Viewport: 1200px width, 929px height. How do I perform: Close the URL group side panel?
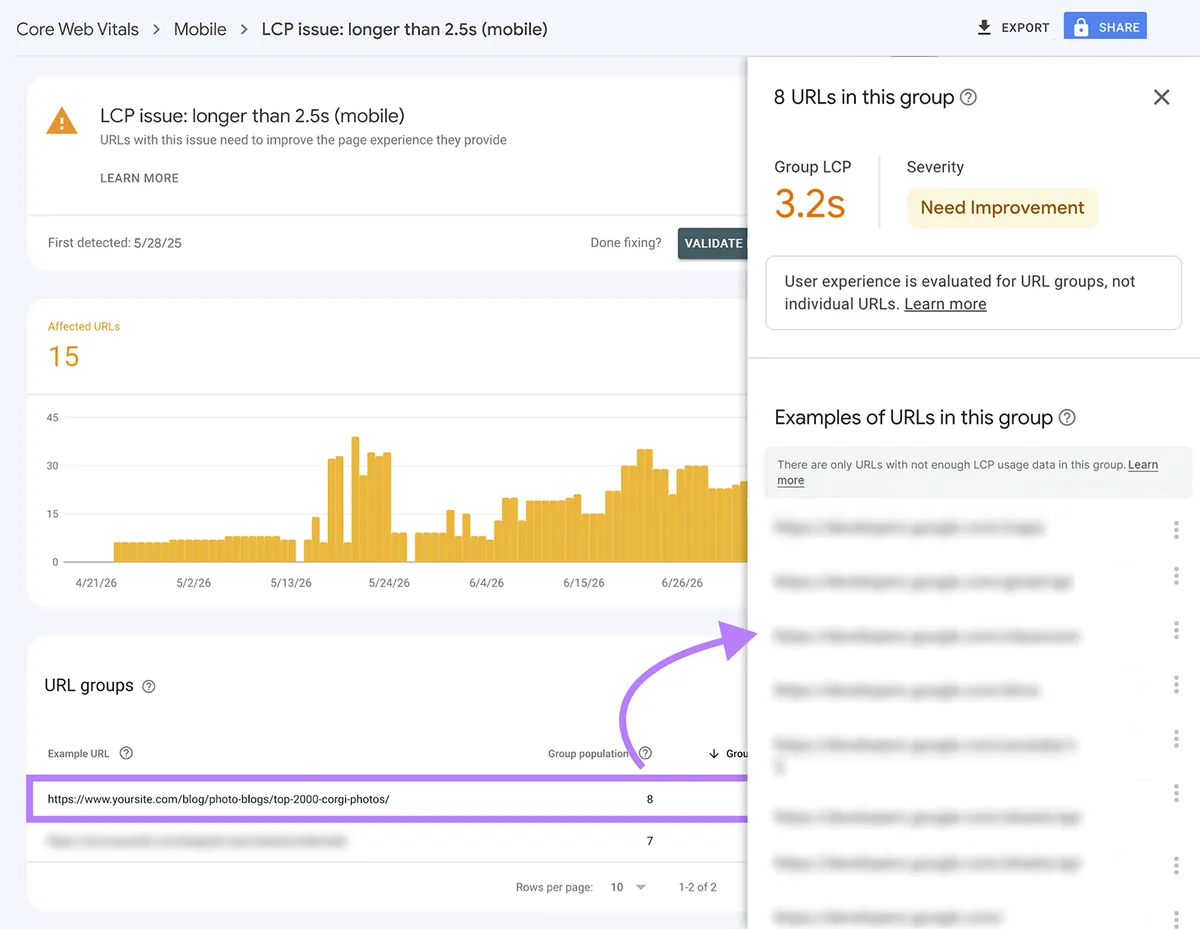tap(1161, 97)
